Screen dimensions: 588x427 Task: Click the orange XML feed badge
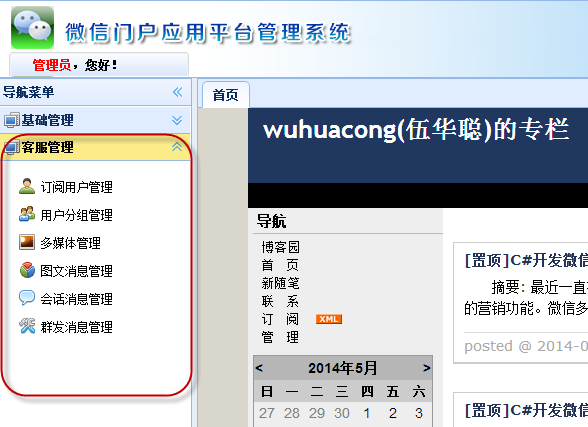(x=329, y=319)
